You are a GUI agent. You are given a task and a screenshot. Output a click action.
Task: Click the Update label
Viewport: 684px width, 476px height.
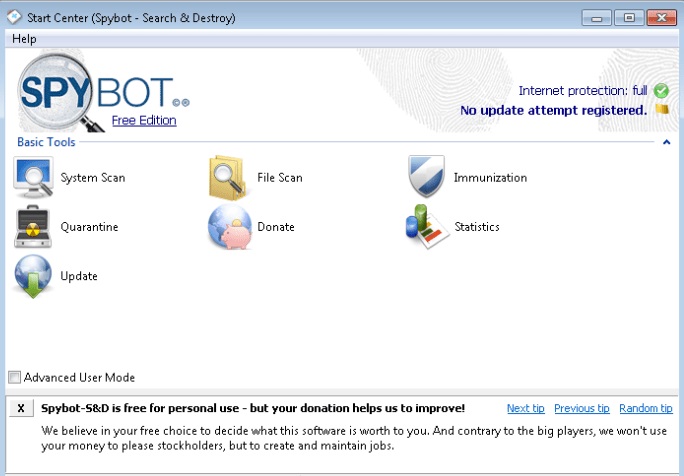[x=79, y=276]
